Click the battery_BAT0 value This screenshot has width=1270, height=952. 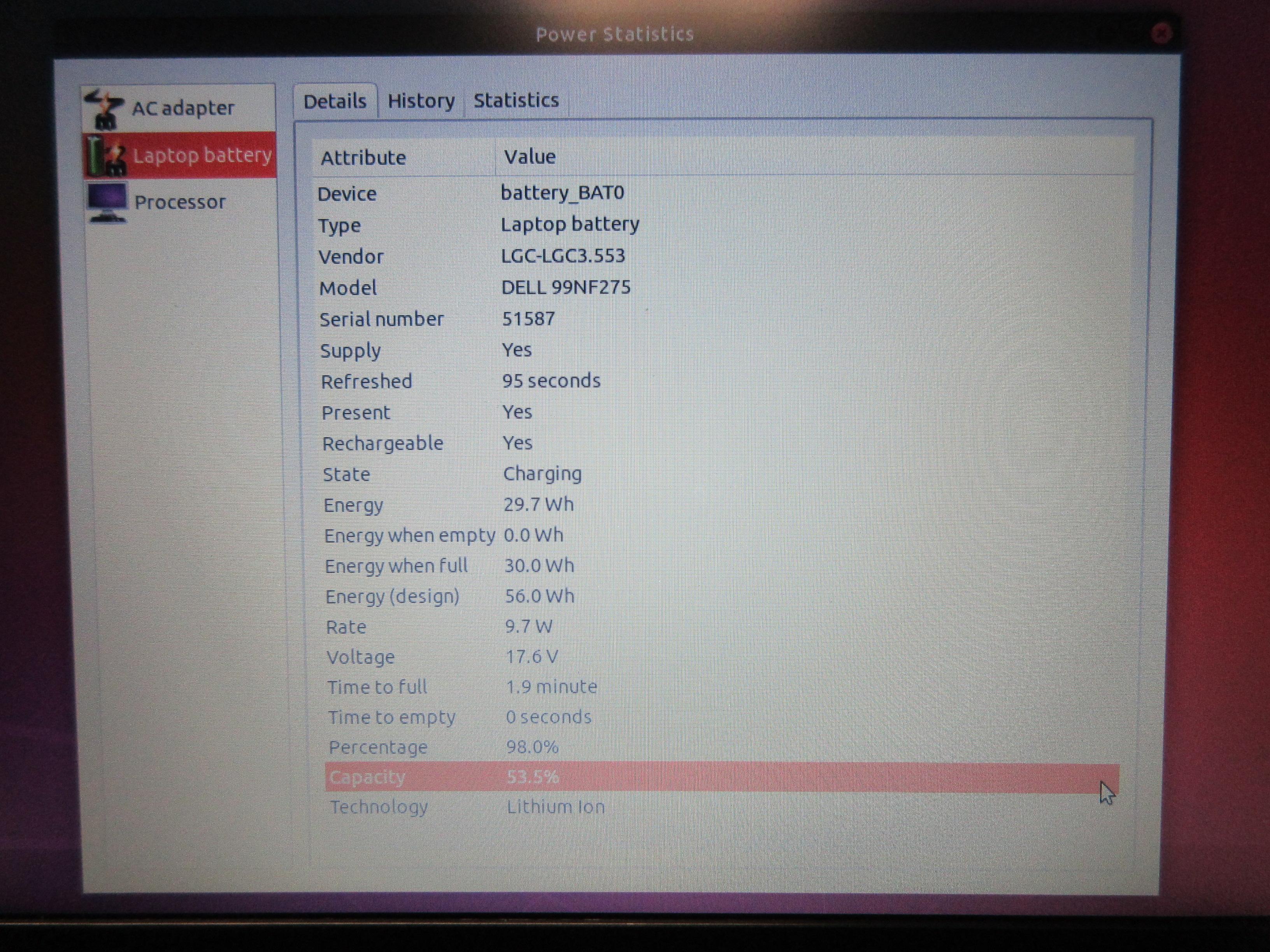pyautogui.click(x=562, y=193)
